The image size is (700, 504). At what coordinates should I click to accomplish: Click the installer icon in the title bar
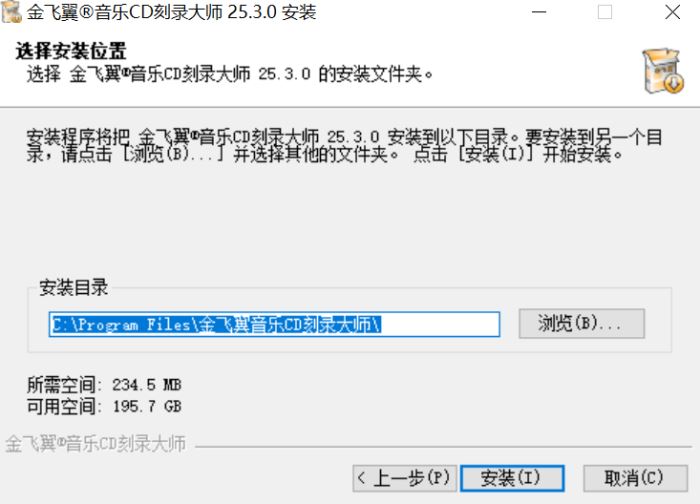(x=11, y=12)
